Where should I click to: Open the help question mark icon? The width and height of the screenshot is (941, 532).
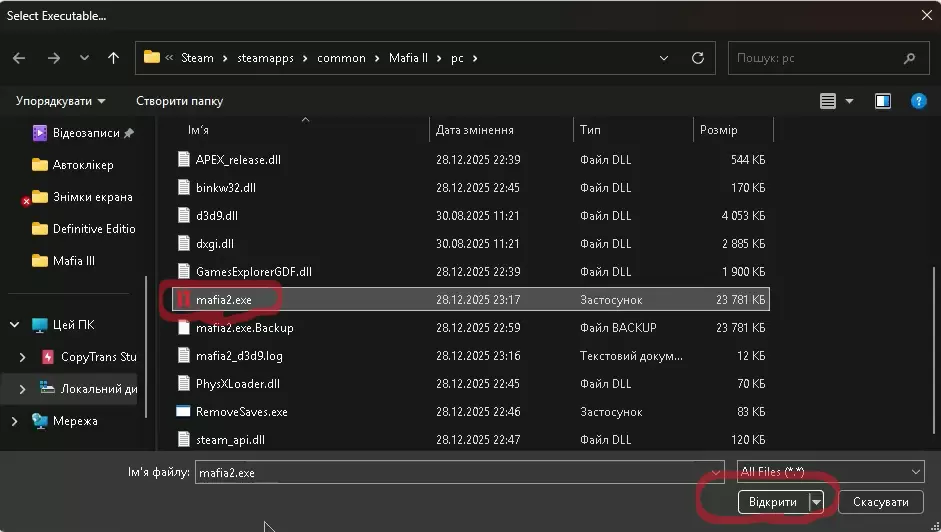pyautogui.click(x=918, y=101)
